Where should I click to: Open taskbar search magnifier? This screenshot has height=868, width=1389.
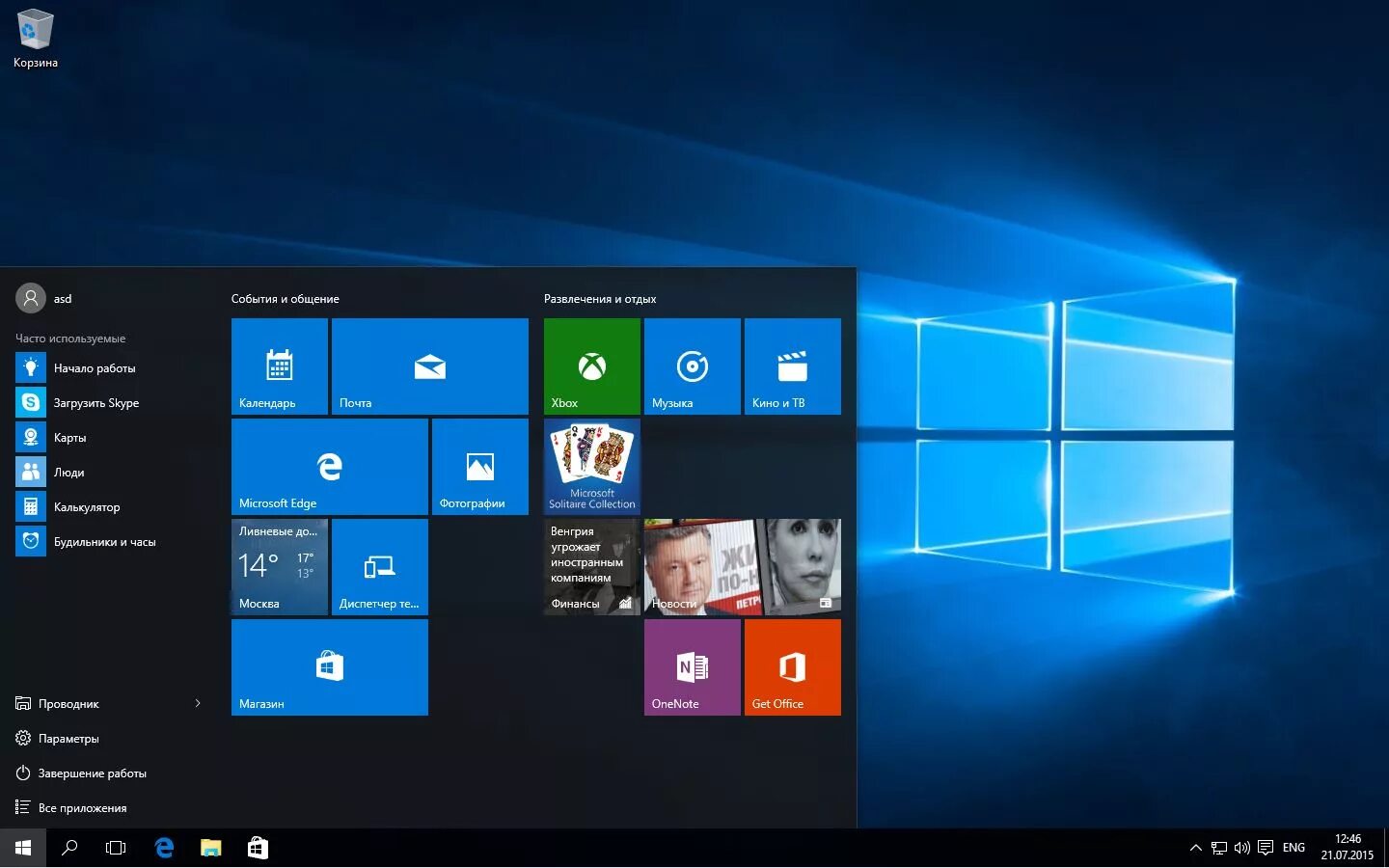[x=69, y=848]
